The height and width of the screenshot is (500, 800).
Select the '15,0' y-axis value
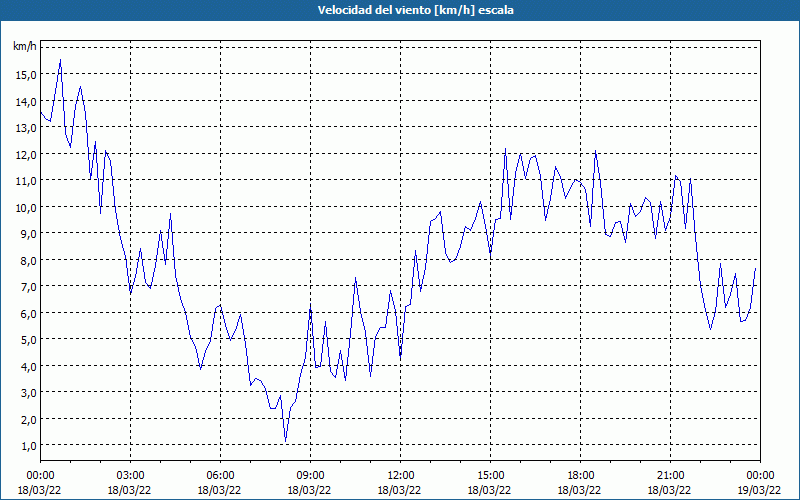coord(26,75)
